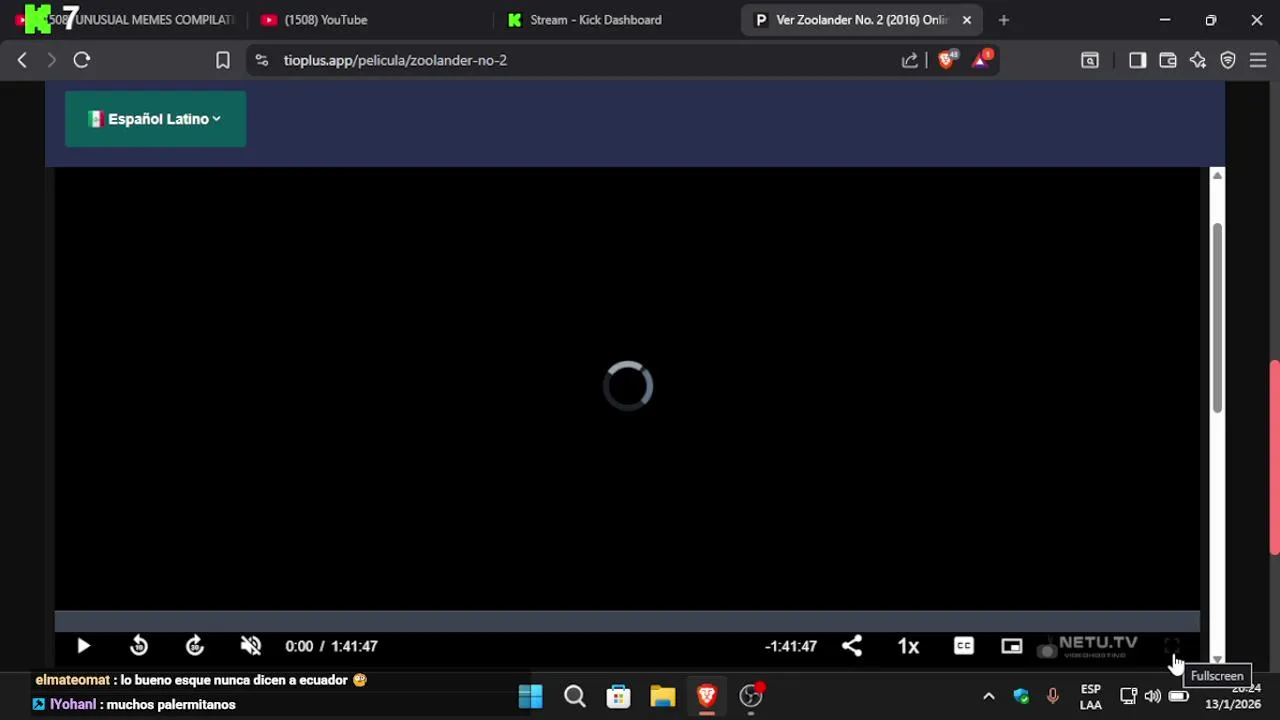Open the Brave Wallet
The width and height of the screenshot is (1280, 720).
point(1167,60)
